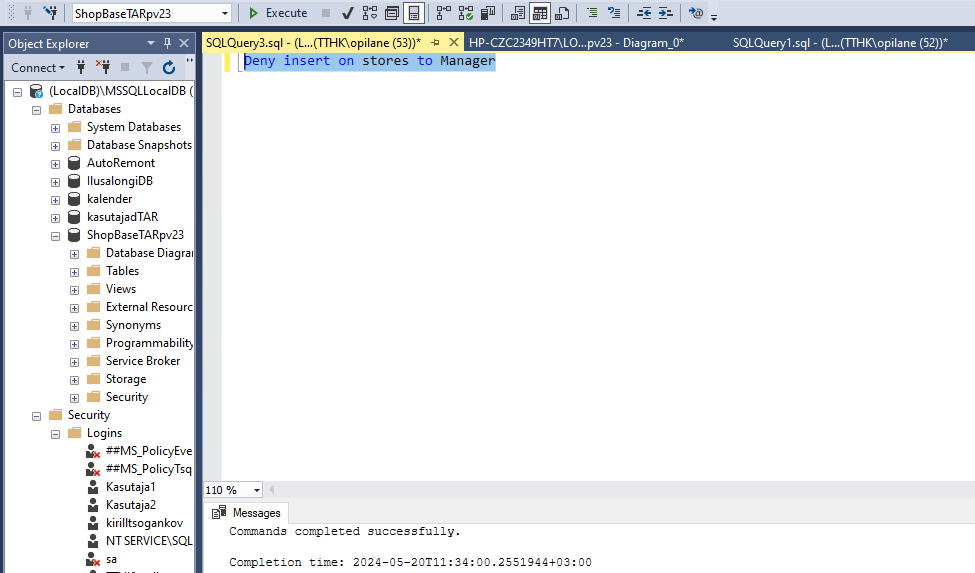Image resolution: width=975 pixels, height=573 pixels.
Task: Open the Connect menu in Object Explorer
Action: tap(37, 68)
